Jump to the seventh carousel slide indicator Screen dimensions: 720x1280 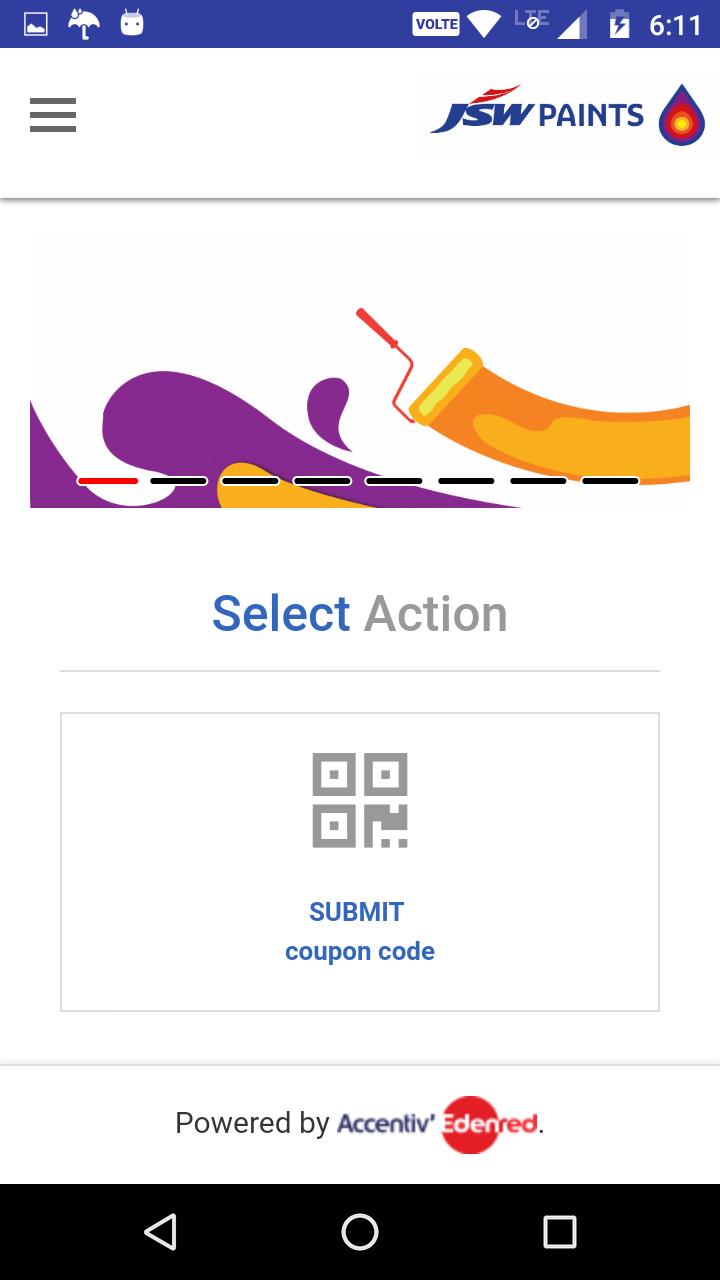click(538, 481)
